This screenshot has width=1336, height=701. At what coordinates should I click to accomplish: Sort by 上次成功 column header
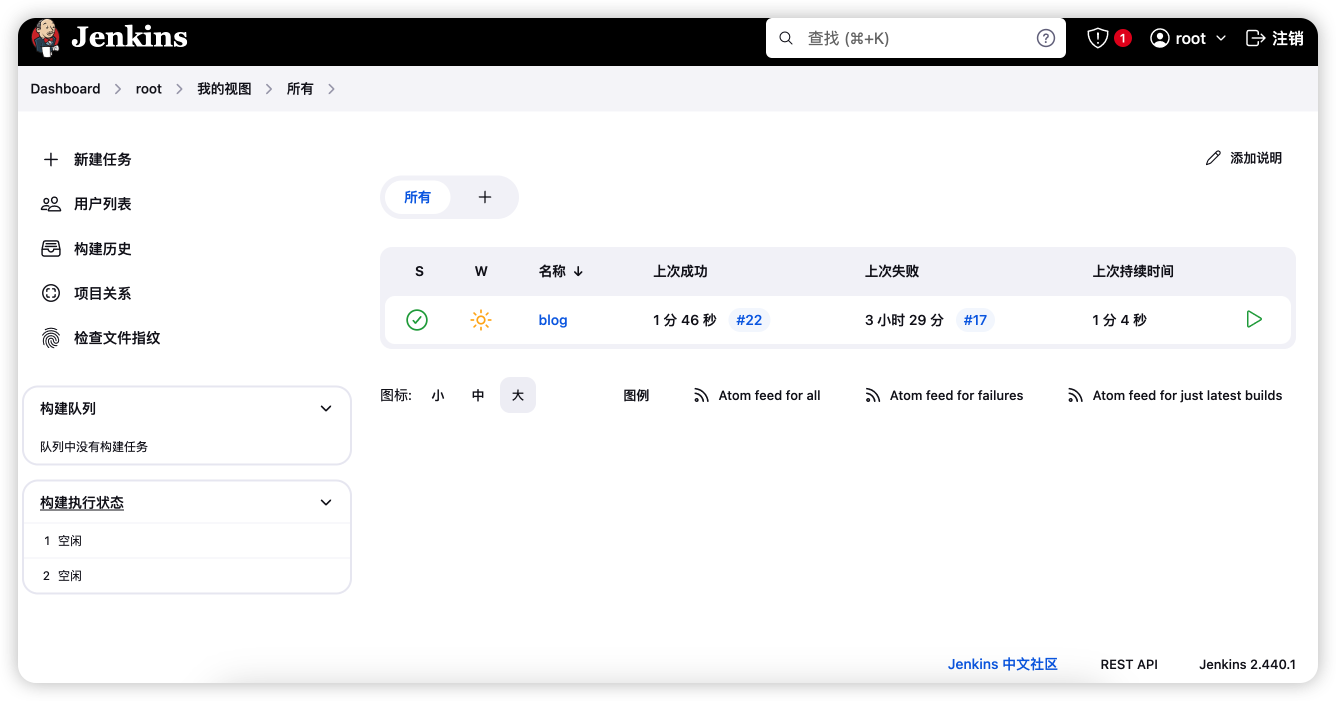pos(680,271)
